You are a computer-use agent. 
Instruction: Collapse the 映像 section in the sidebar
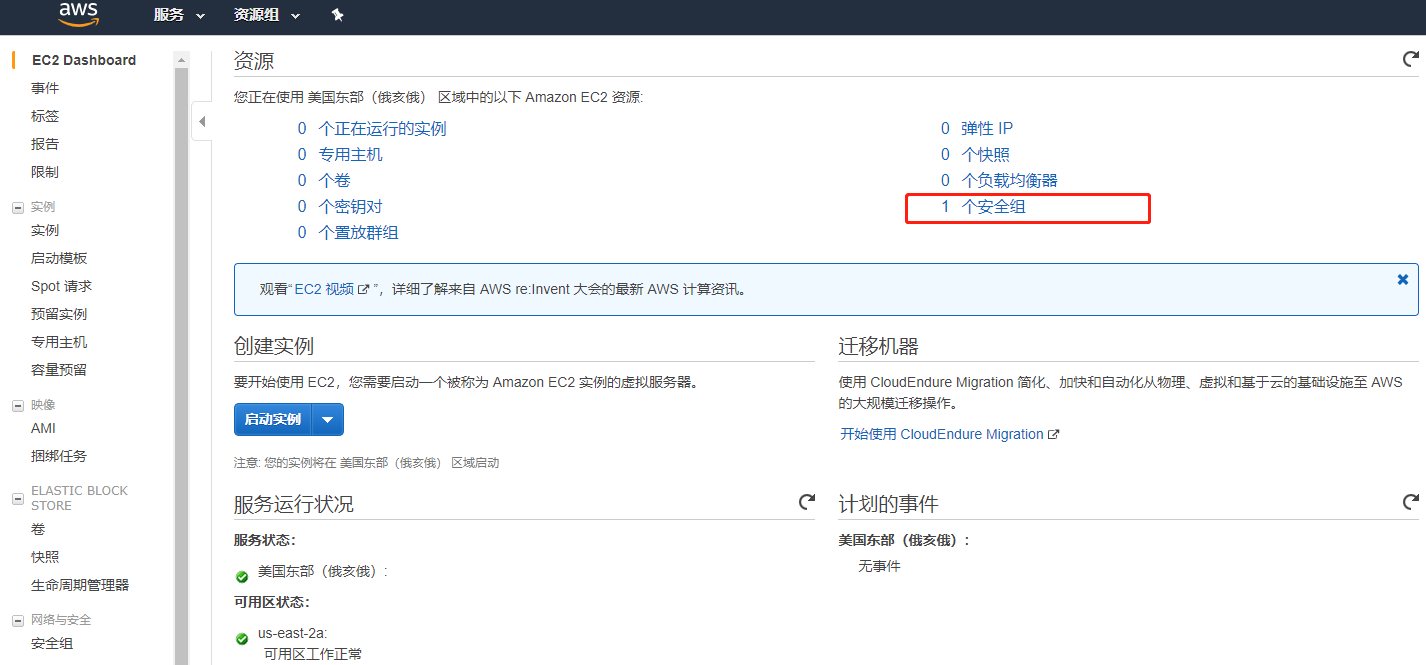17,405
